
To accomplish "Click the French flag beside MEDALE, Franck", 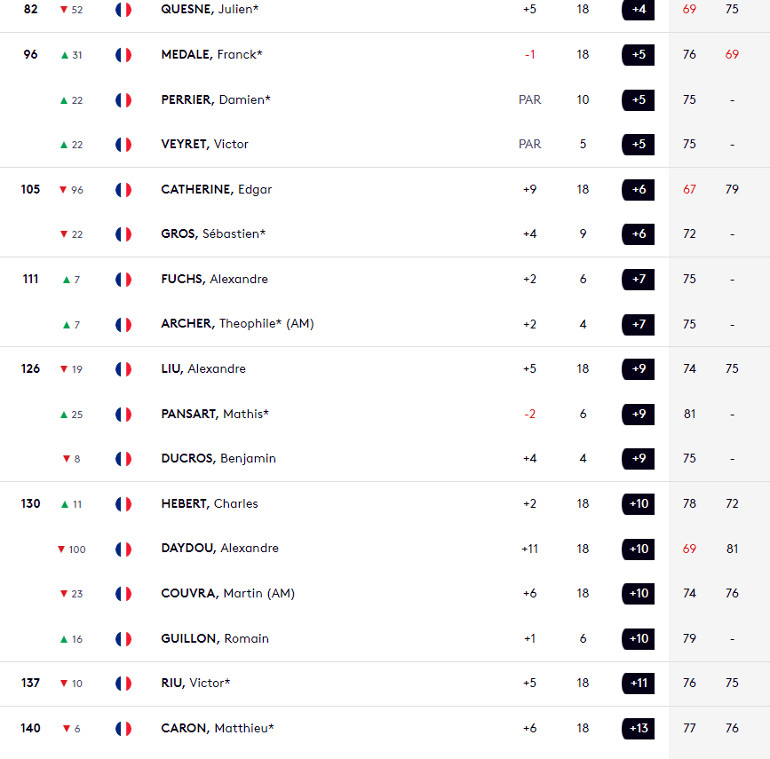I will tap(123, 55).
